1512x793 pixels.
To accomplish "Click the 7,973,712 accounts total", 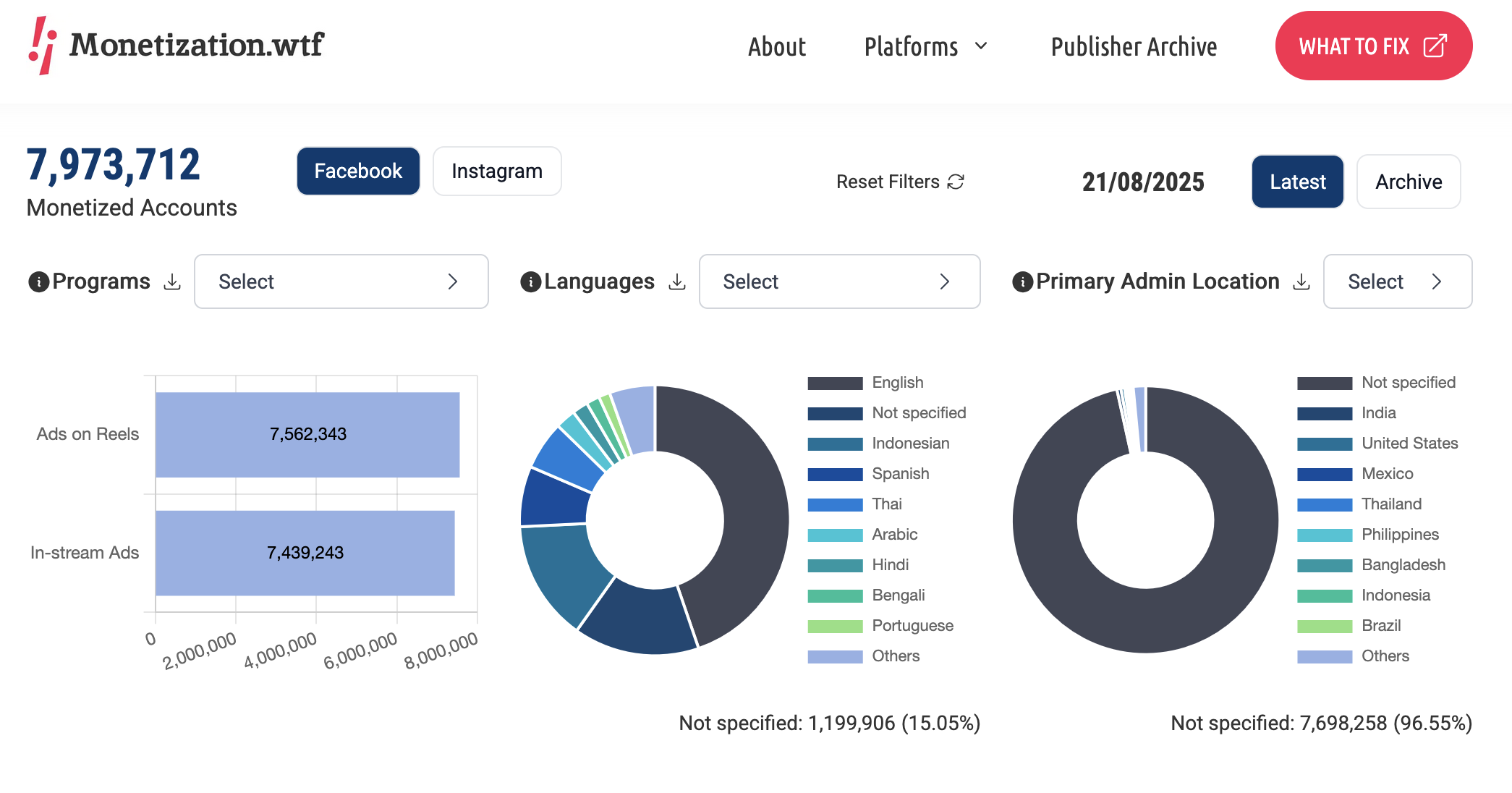I will (x=114, y=165).
